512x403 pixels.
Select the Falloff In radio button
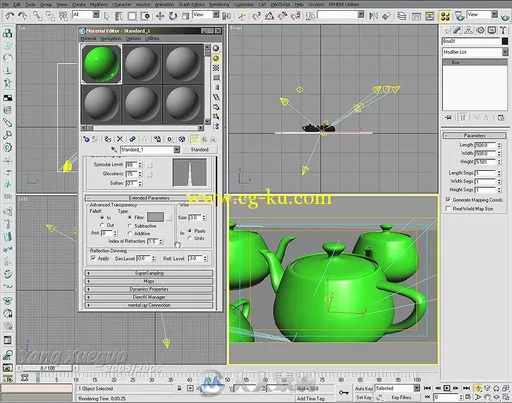[102, 217]
